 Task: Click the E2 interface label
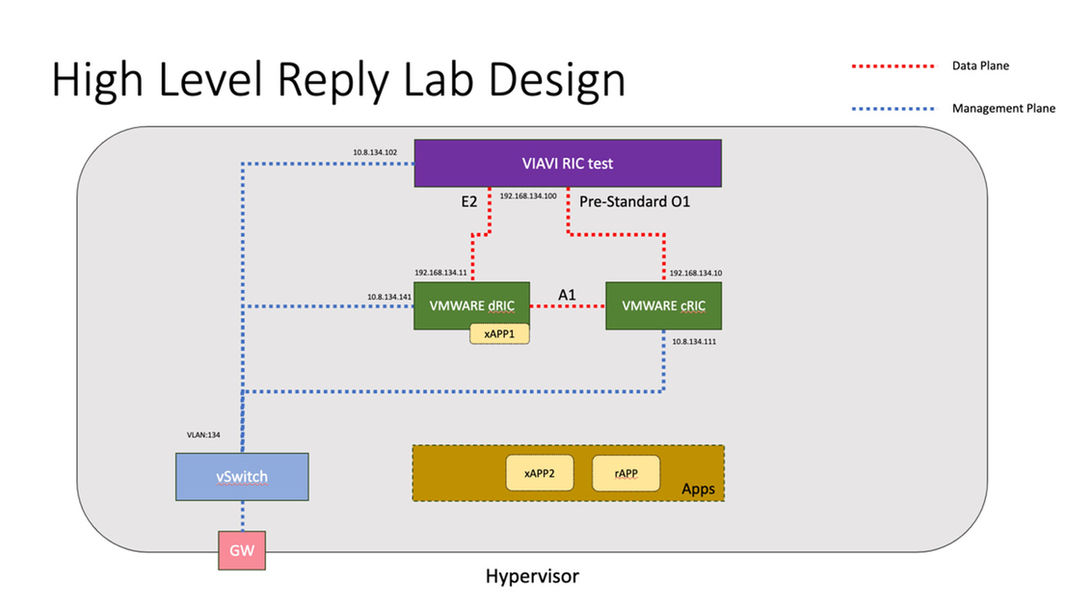pos(469,201)
